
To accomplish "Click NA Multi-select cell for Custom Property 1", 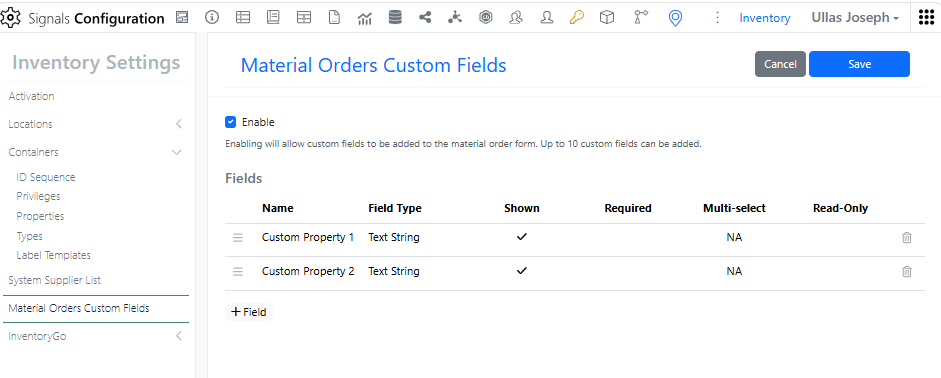I will pyautogui.click(x=734, y=237).
